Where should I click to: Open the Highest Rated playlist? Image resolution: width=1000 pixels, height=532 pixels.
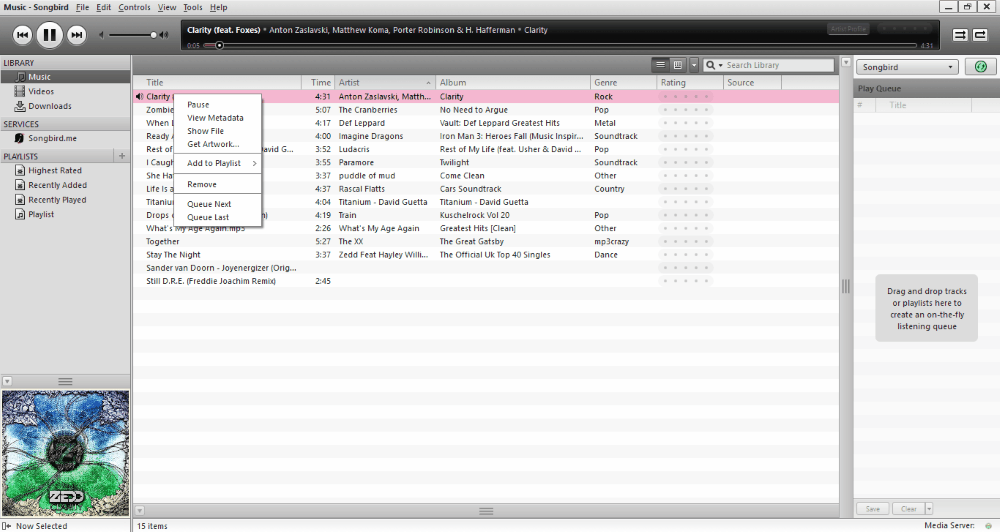(65, 170)
